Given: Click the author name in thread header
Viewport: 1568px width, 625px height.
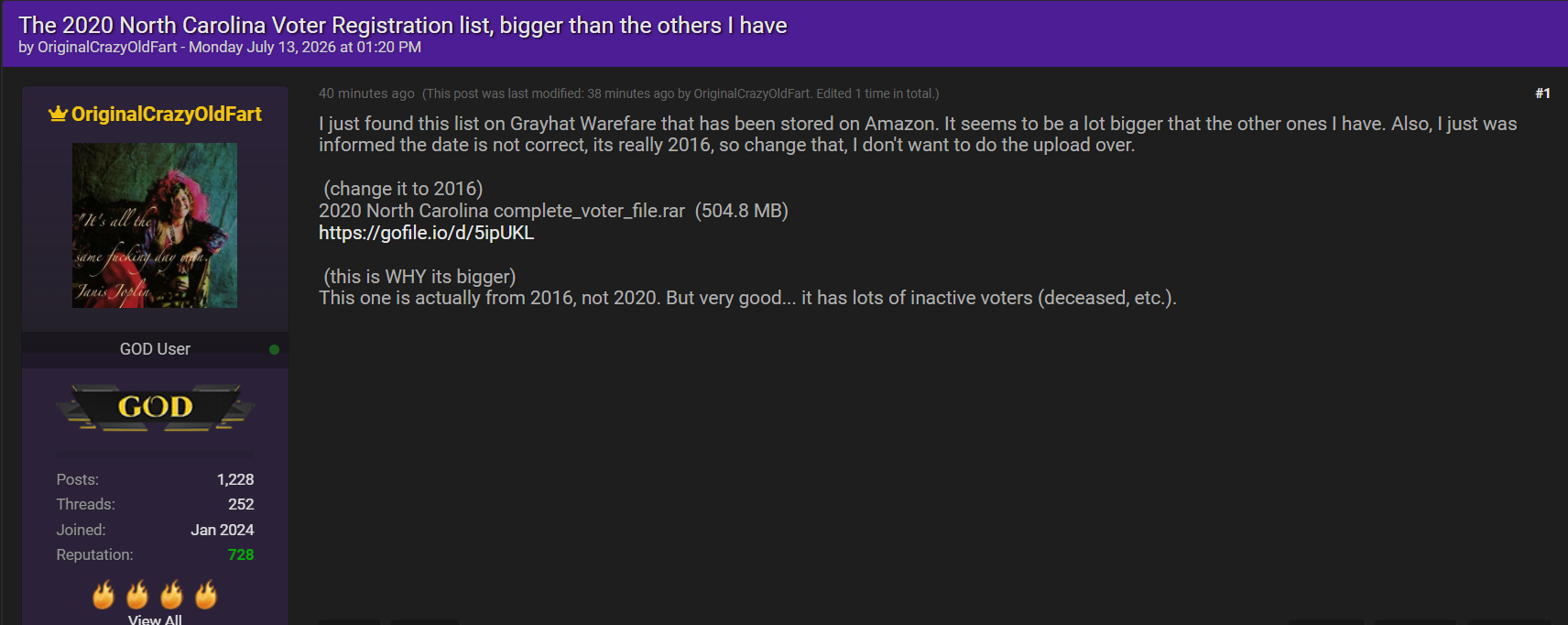Looking at the screenshot, I should pyautogui.click(x=107, y=47).
